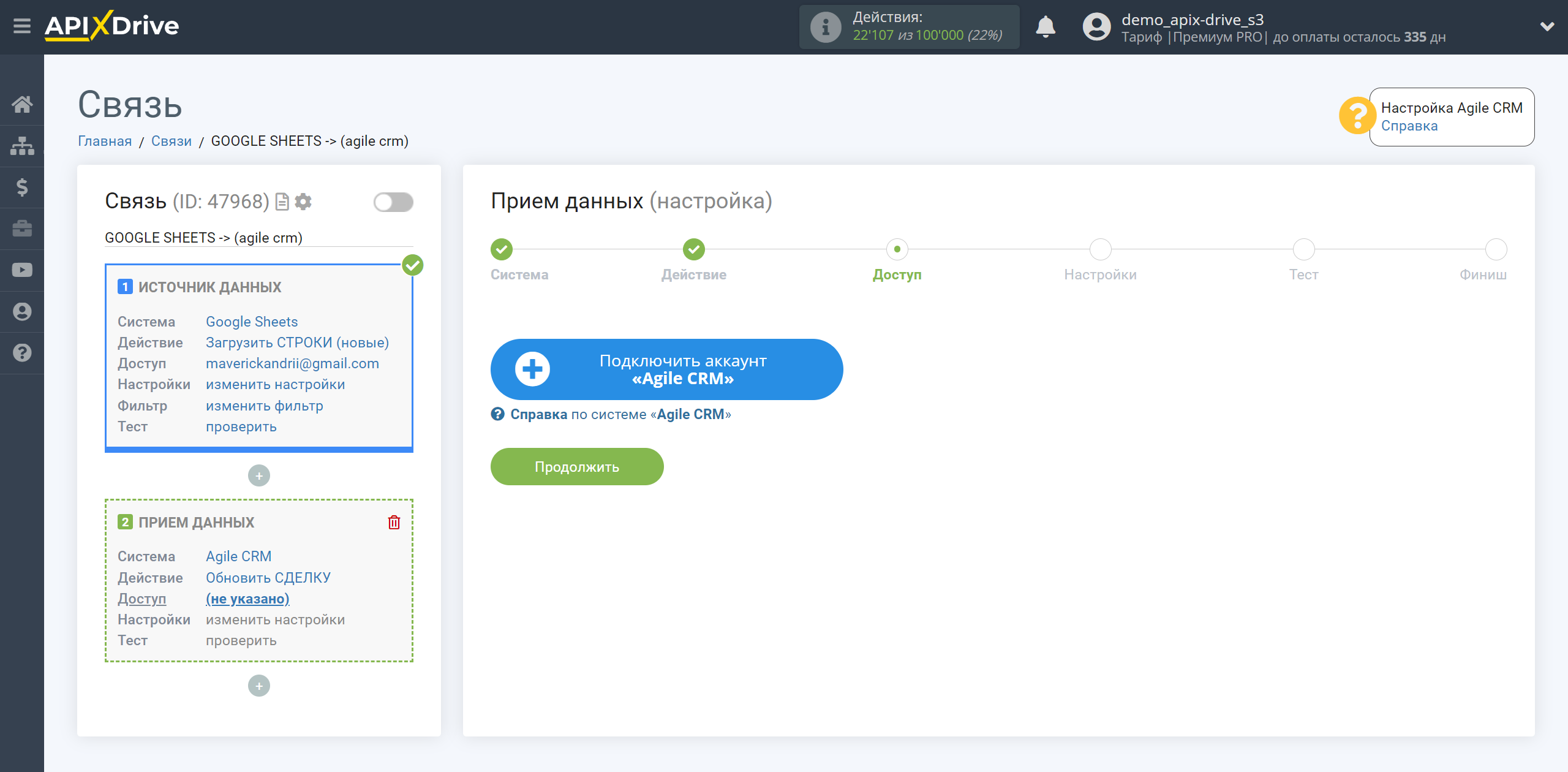The width and height of the screenshot is (1568, 772).
Task: Open the actions info icon
Action: pyautogui.click(x=825, y=27)
